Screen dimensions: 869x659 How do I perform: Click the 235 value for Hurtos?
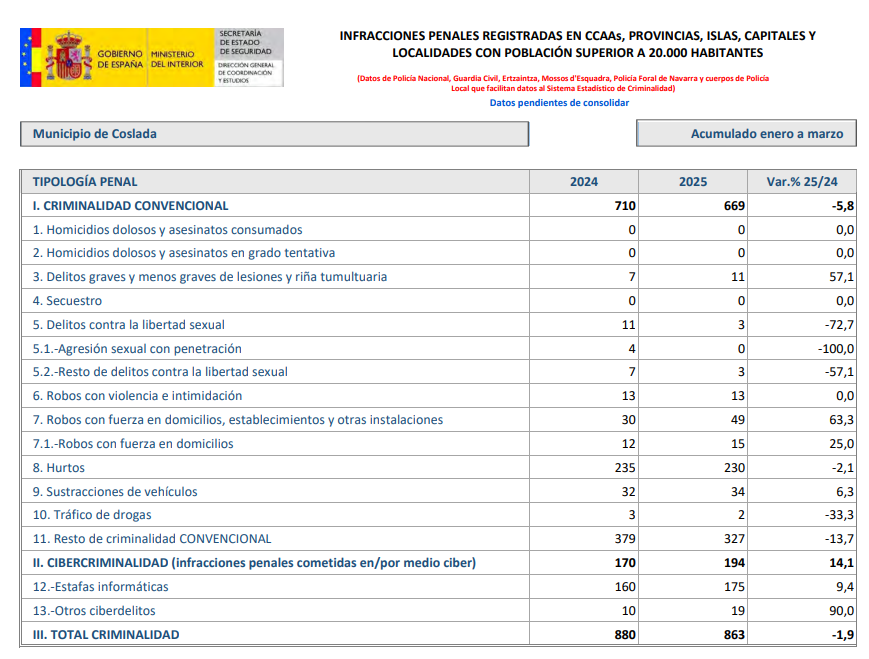click(x=625, y=467)
